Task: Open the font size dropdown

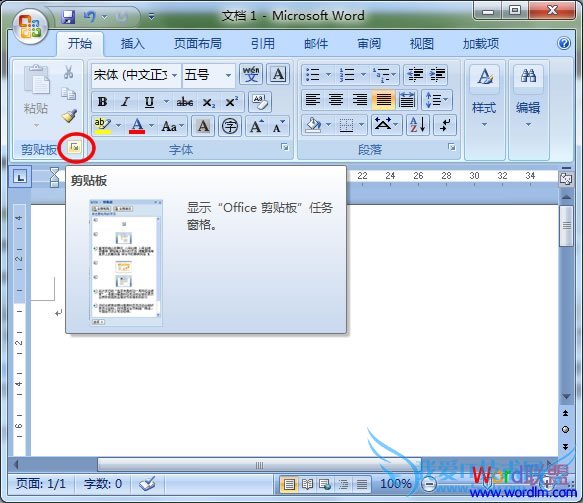Action: (x=228, y=75)
